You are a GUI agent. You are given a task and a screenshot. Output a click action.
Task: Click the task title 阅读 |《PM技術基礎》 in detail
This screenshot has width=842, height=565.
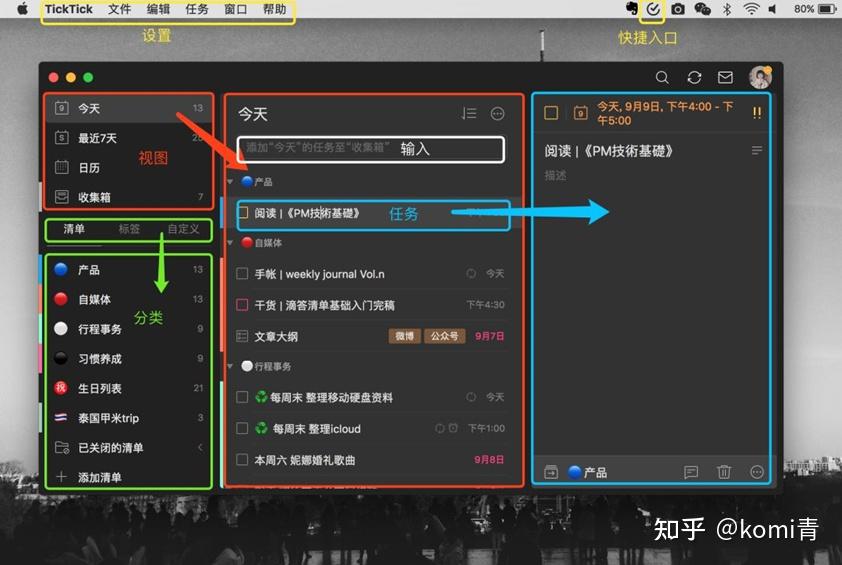click(x=609, y=151)
